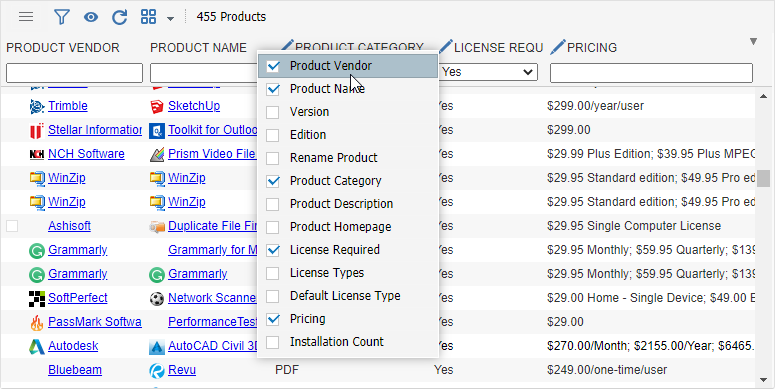The image size is (775, 389).
Task: Check the Installation Count column checkbox
Action: (272, 342)
